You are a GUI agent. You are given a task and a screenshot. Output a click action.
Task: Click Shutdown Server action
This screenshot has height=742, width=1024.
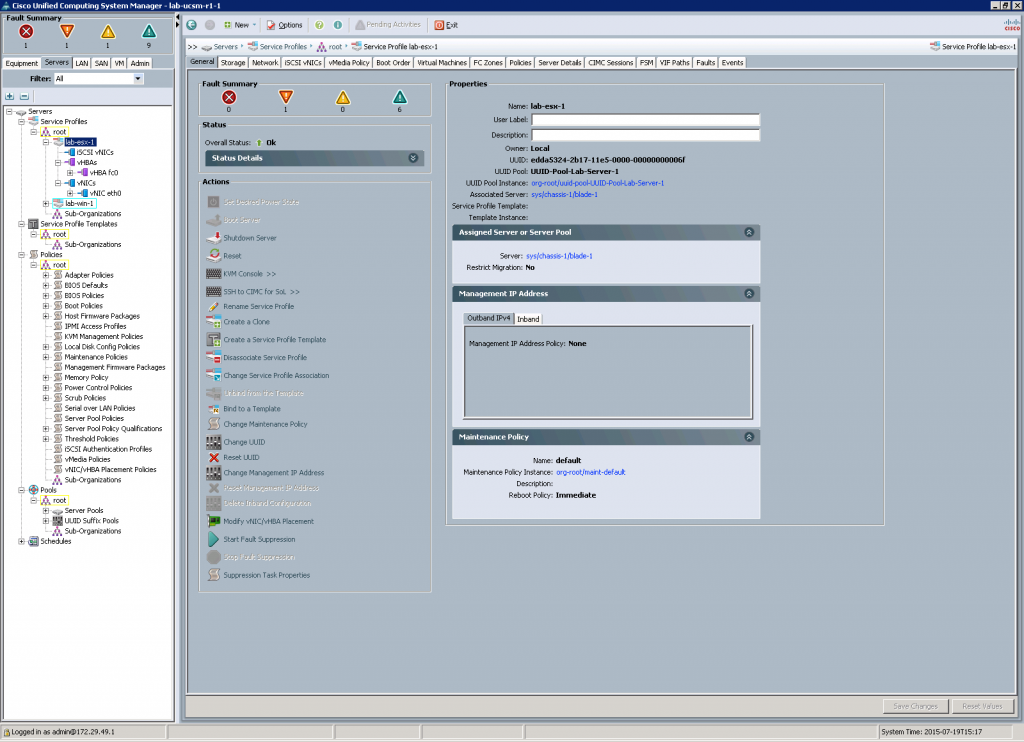click(x=249, y=238)
